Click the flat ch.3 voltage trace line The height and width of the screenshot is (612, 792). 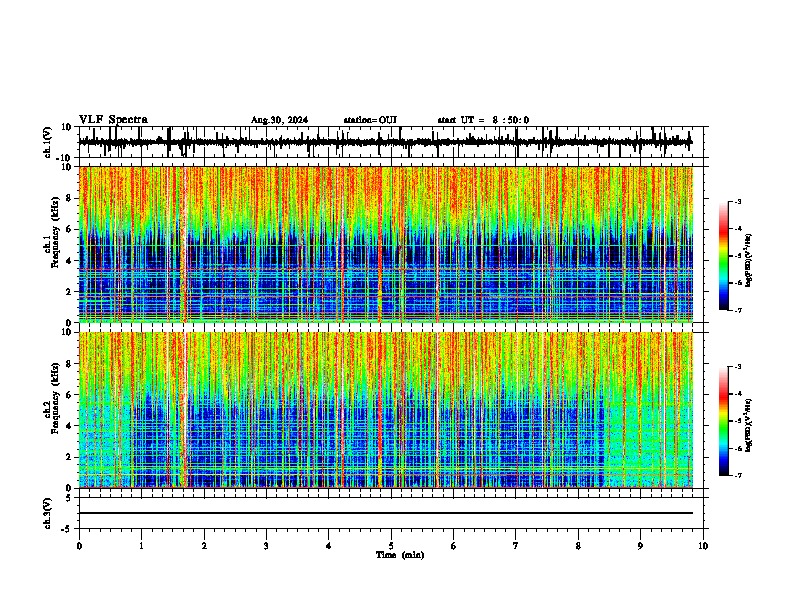click(x=386, y=513)
